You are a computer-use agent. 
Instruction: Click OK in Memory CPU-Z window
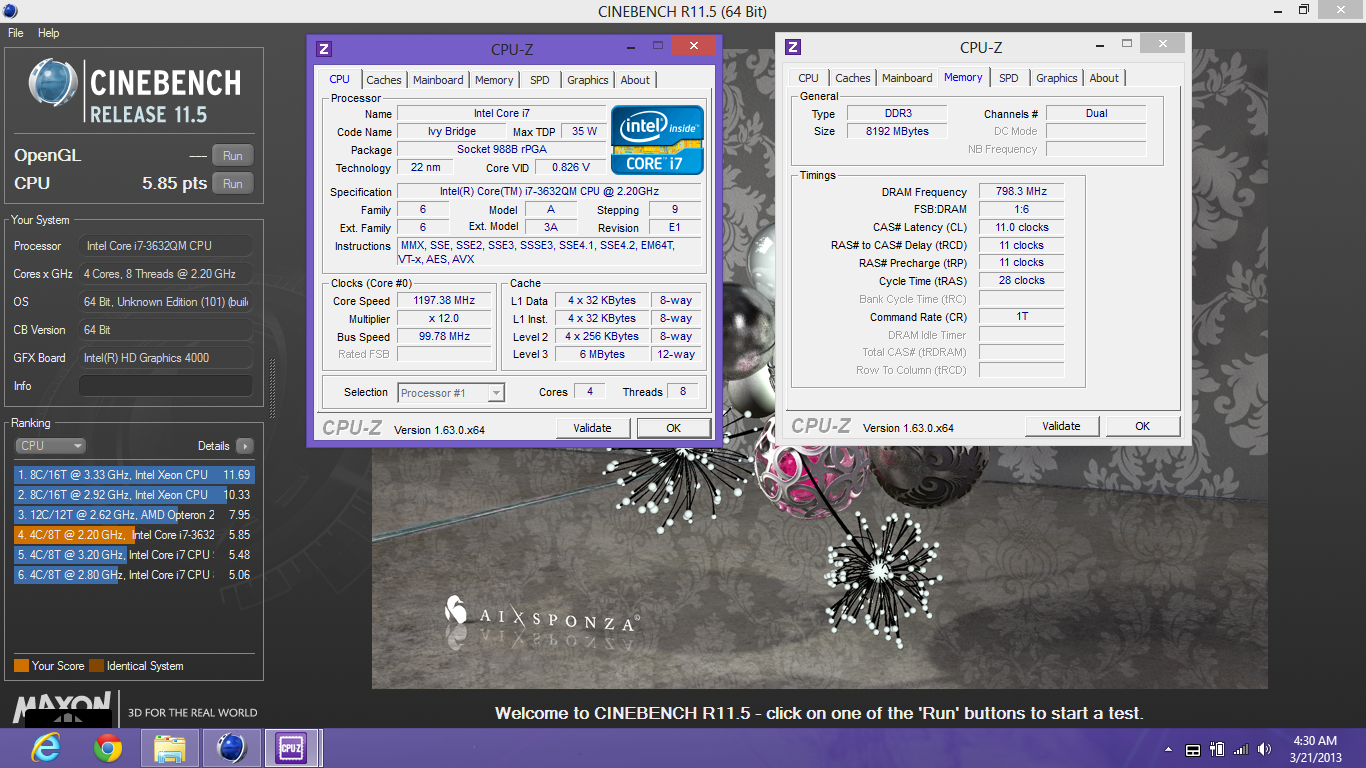pos(1143,426)
